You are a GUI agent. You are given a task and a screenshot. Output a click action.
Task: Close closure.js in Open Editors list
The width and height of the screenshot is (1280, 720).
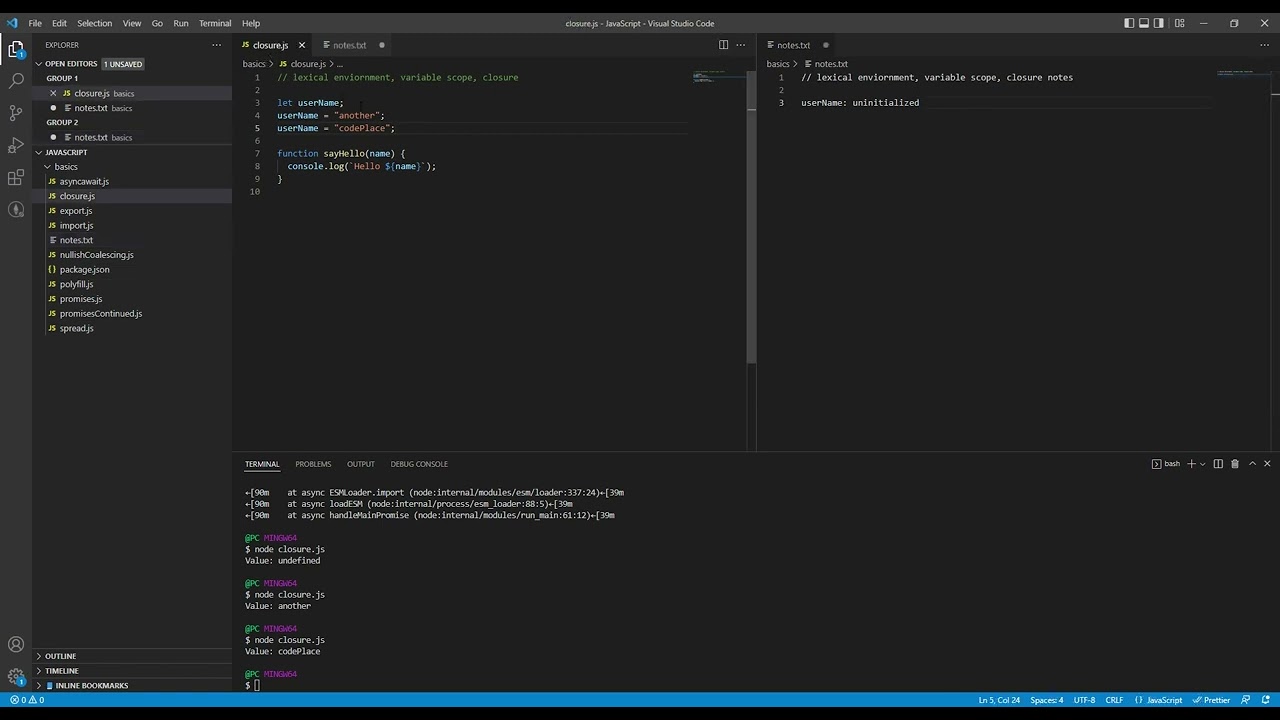54,93
